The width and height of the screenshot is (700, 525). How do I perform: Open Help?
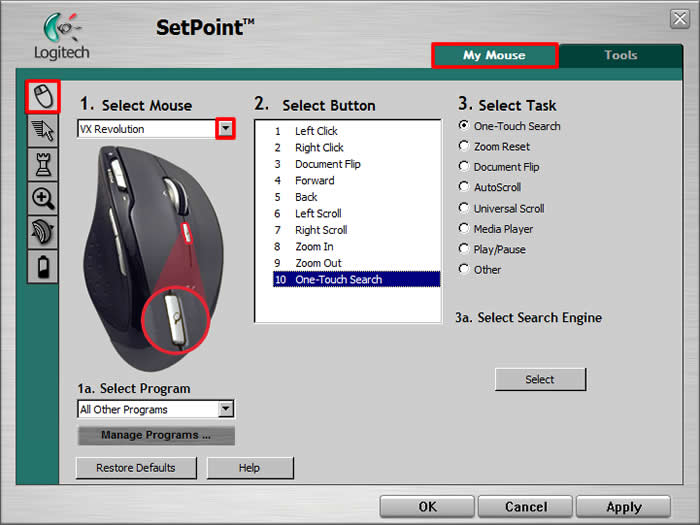coord(250,468)
